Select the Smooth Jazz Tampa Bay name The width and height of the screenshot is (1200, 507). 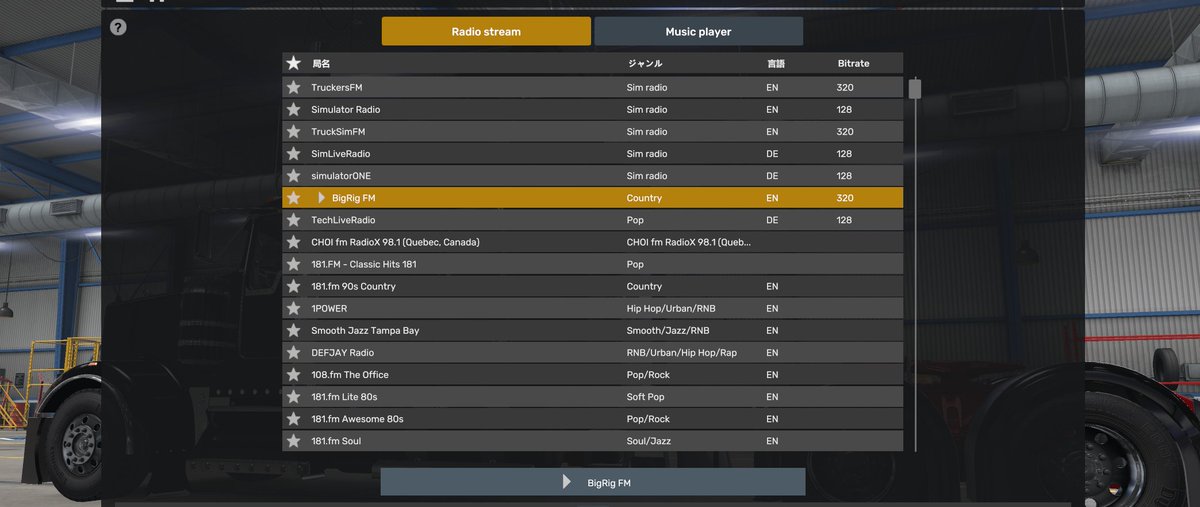365,330
